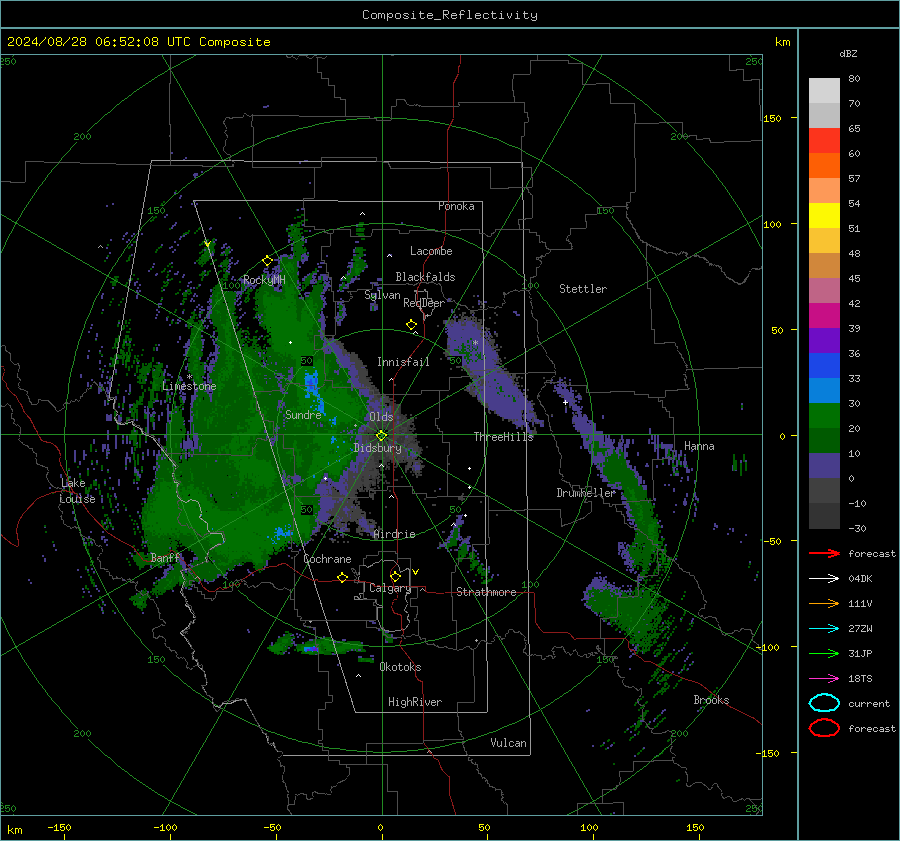Click the cyan 27ZW arrow legend icon

click(x=824, y=629)
